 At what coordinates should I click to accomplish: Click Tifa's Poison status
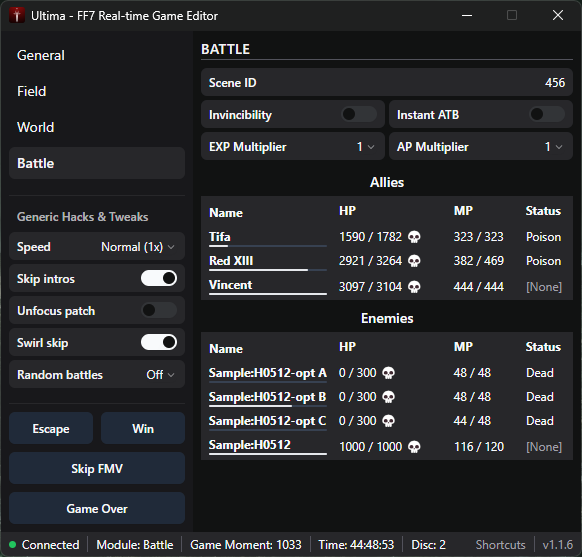click(543, 237)
